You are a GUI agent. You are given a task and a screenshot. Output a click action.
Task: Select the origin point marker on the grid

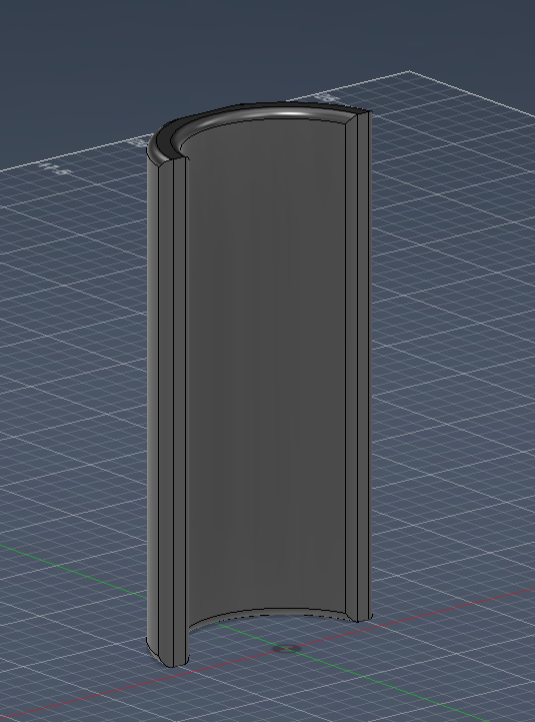(x=285, y=648)
